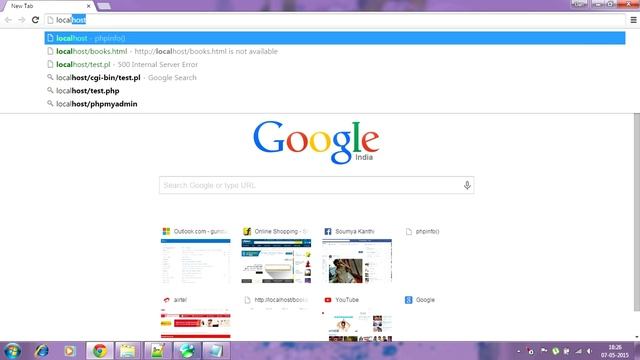Click the Action Center flag tray icon
This screenshot has width=640, height=360.
544,351
